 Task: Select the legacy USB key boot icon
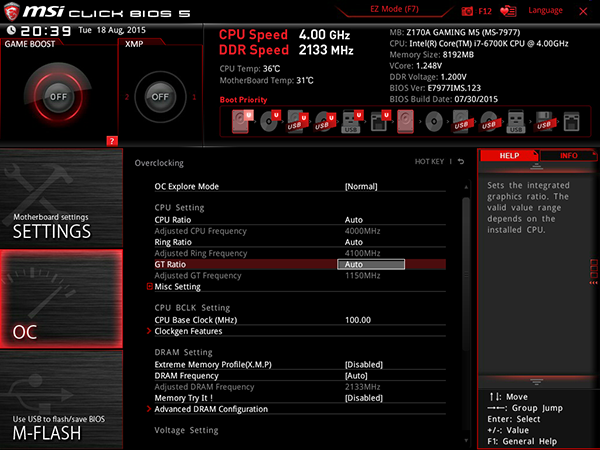(516, 122)
